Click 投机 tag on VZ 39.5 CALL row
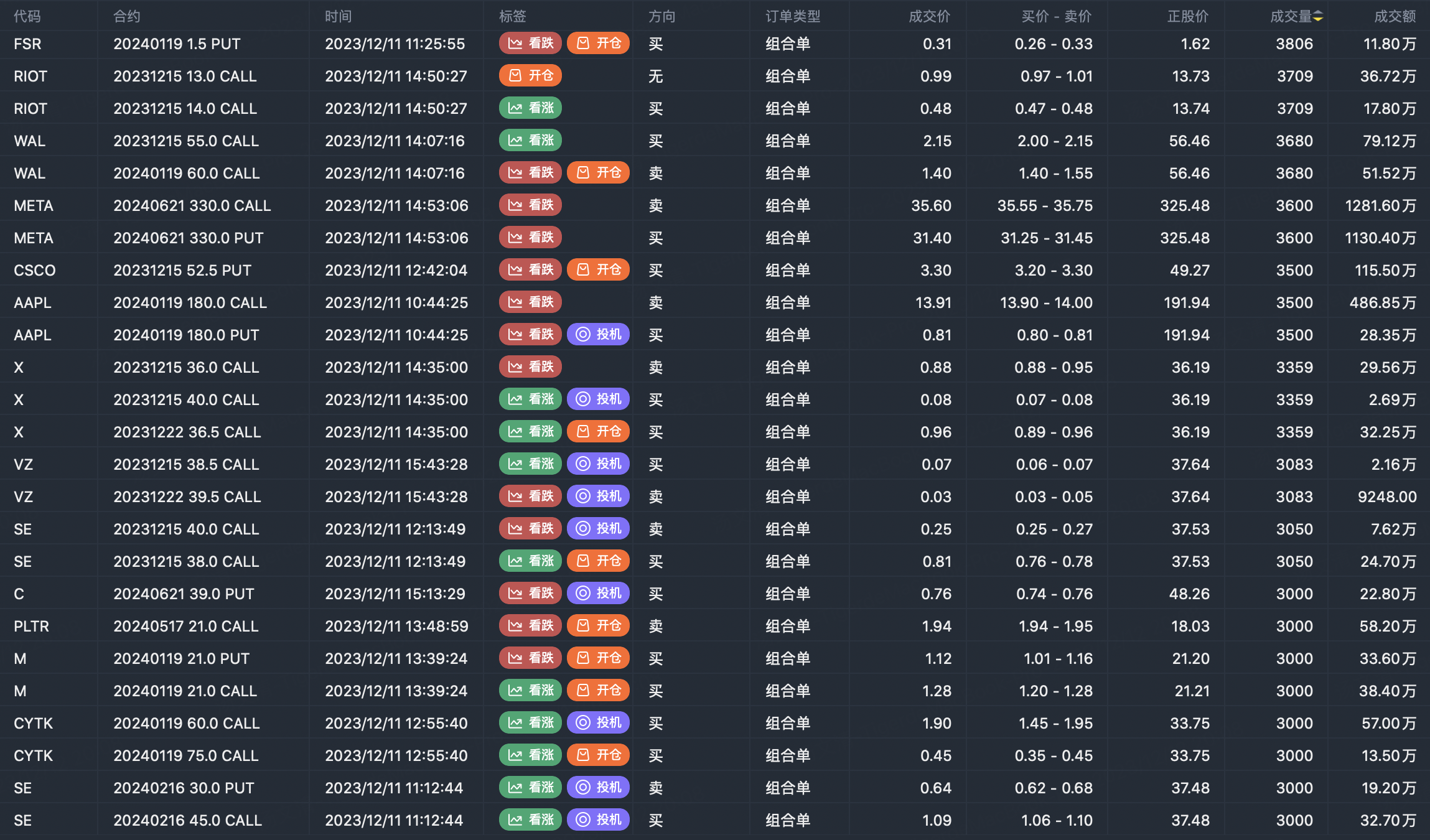1430x840 pixels. [598, 497]
